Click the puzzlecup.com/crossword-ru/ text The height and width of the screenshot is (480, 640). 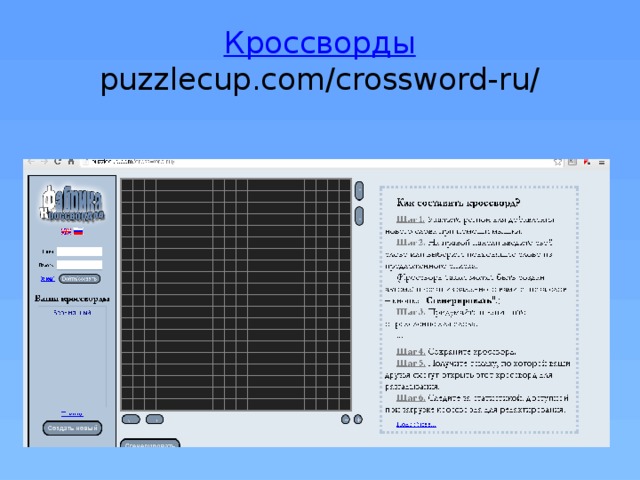pos(320,79)
